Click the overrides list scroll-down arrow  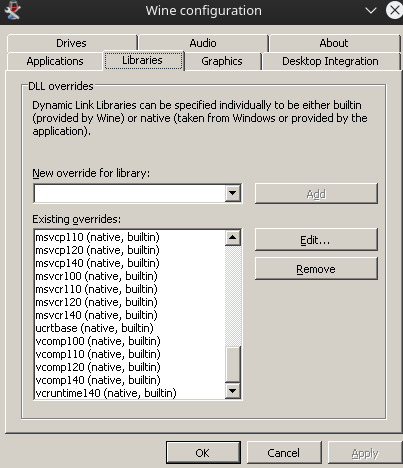233,390
